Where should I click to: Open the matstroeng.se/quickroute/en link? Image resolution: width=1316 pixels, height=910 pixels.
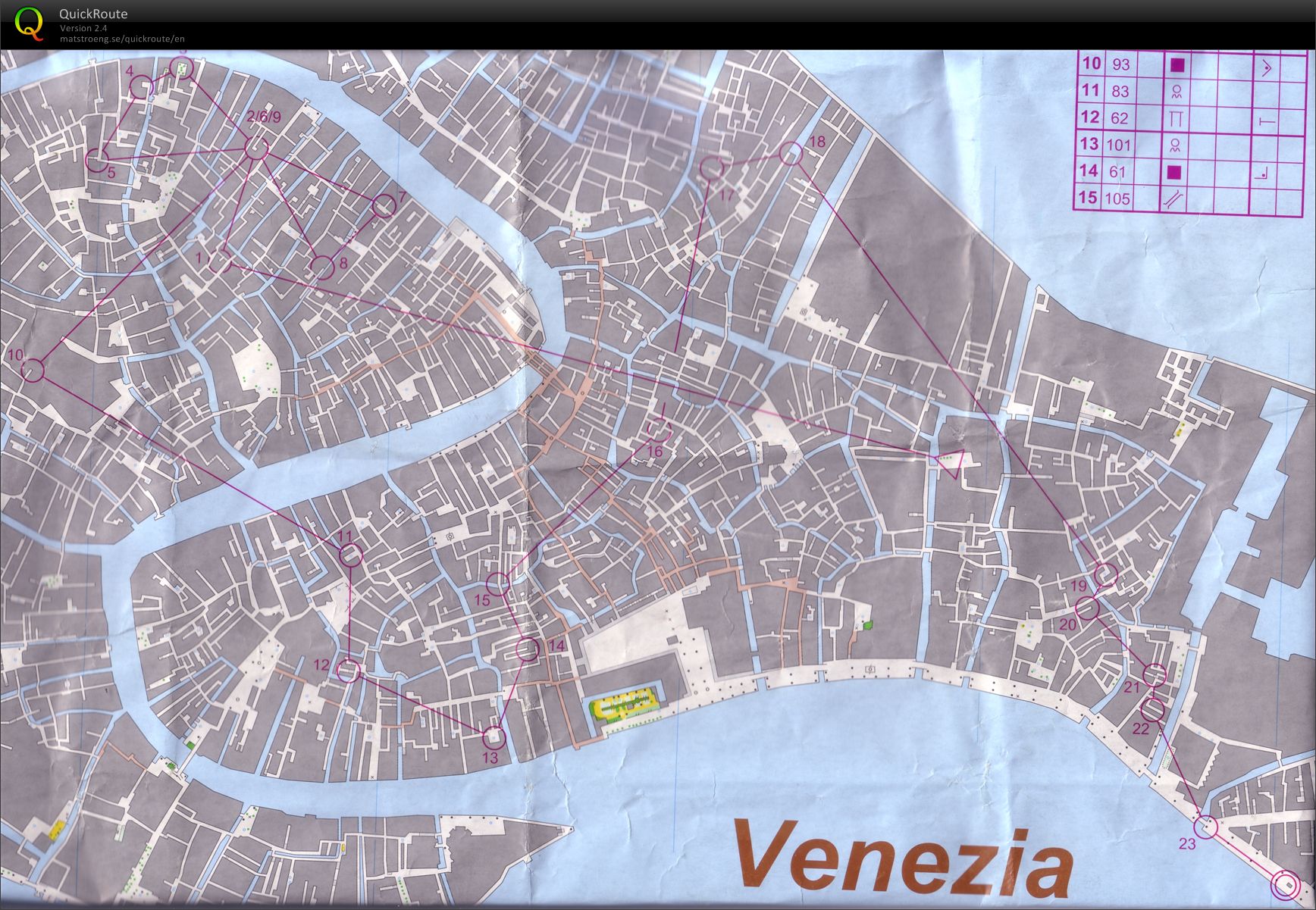[x=122, y=39]
